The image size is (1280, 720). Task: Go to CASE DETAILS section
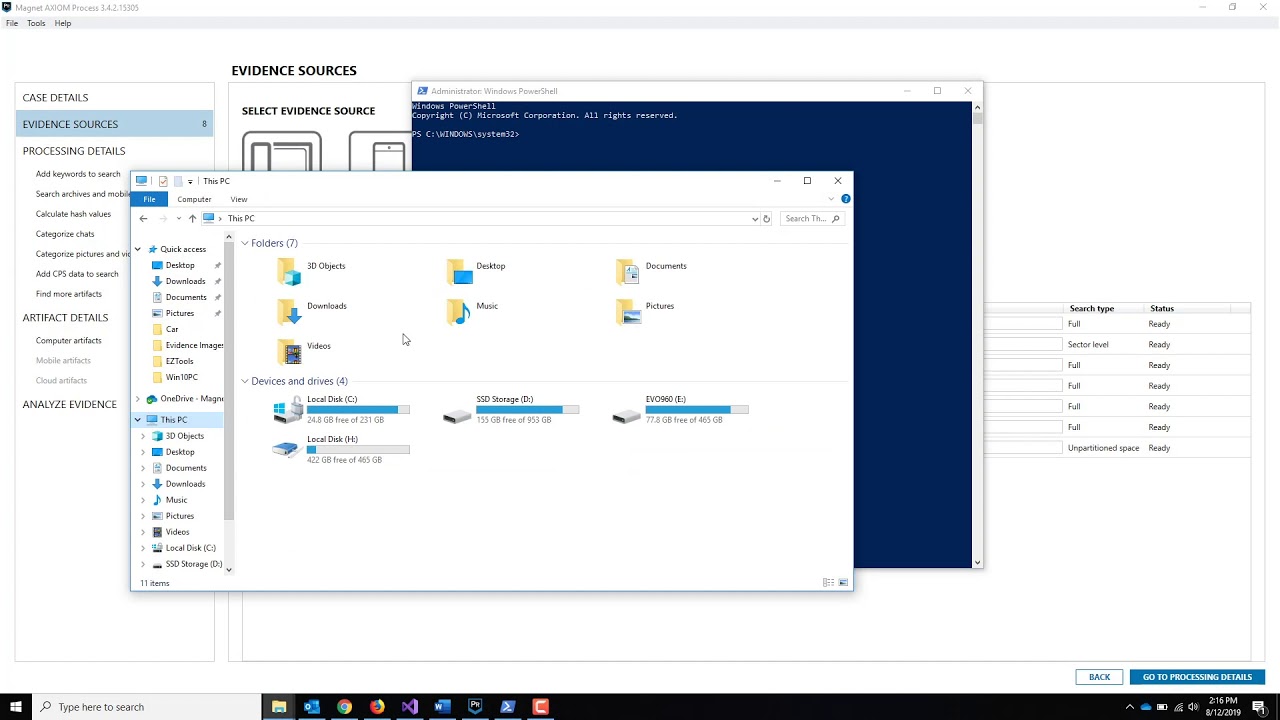coord(56,97)
